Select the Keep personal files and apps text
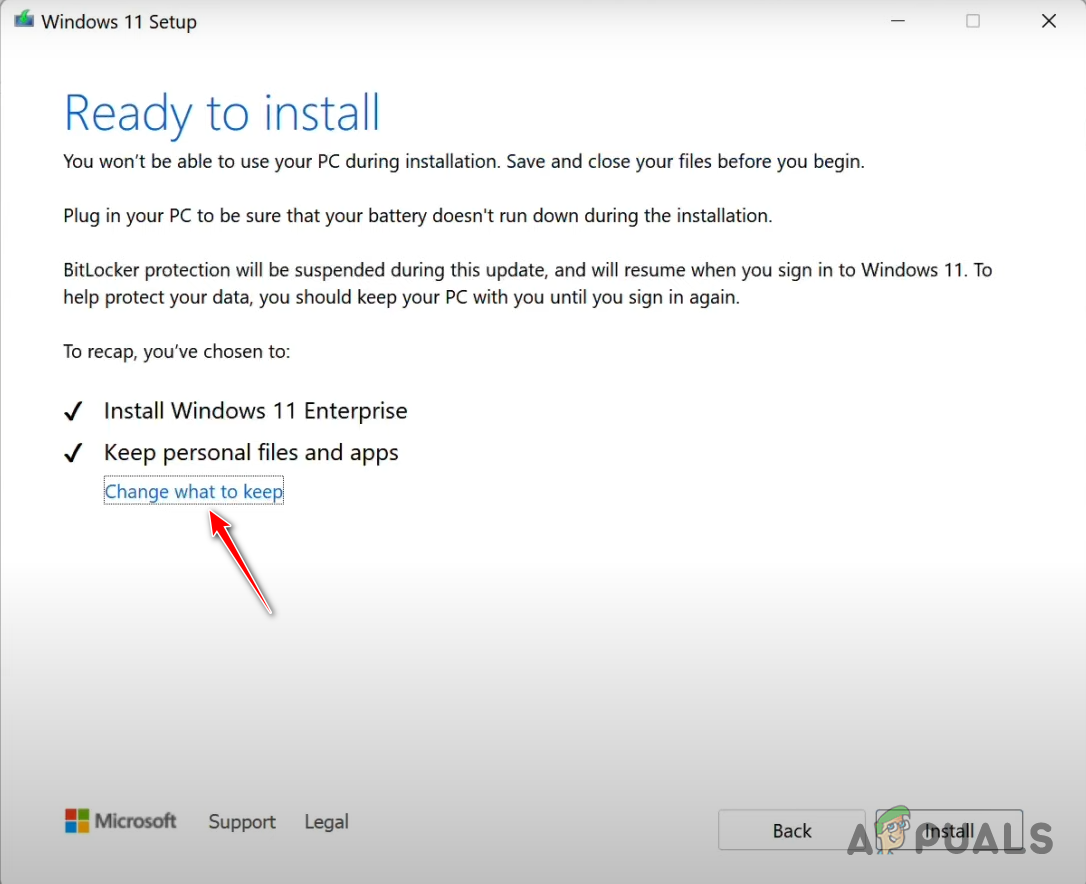Image resolution: width=1086 pixels, height=884 pixels. (251, 452)
